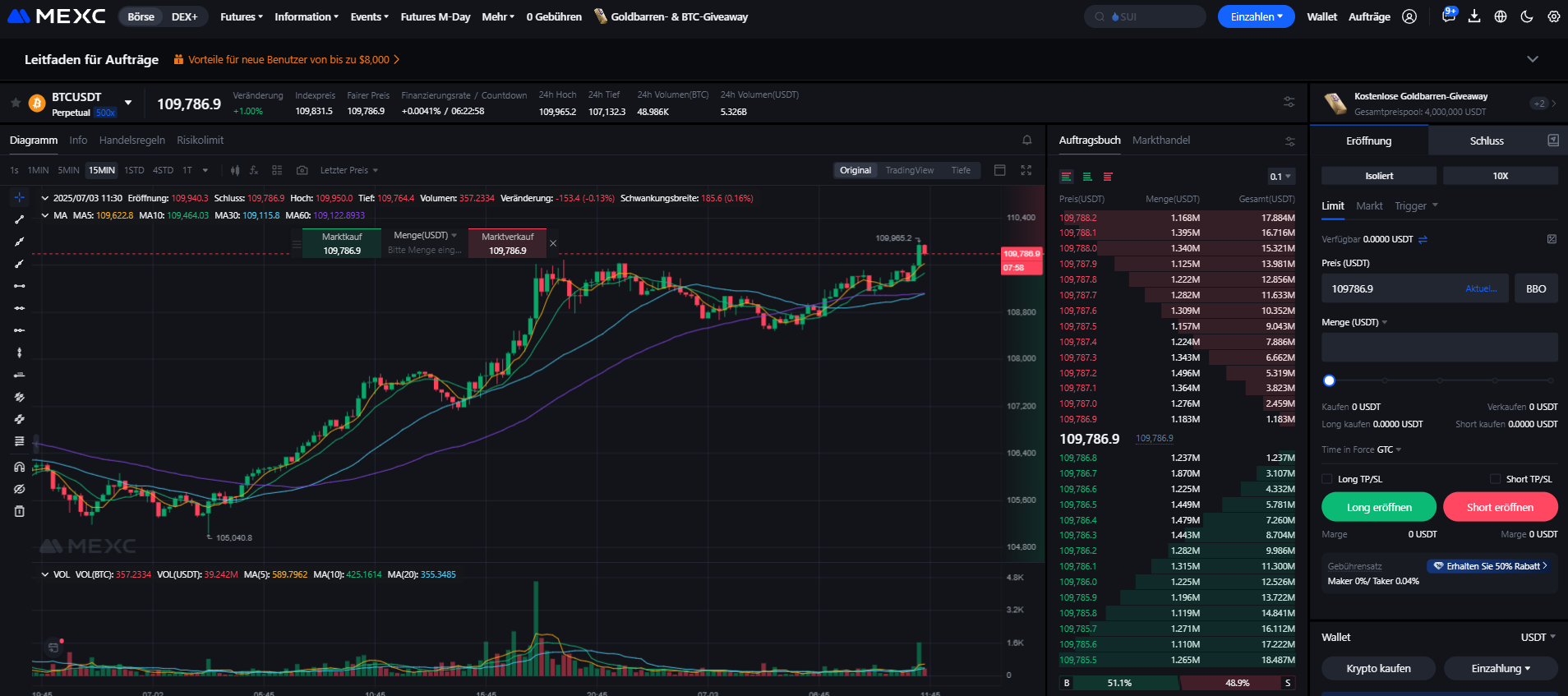The height and width of the screenshot is (696, 1568).
Task: Switch to the Risikolimit tab
Action: point(200,141)
